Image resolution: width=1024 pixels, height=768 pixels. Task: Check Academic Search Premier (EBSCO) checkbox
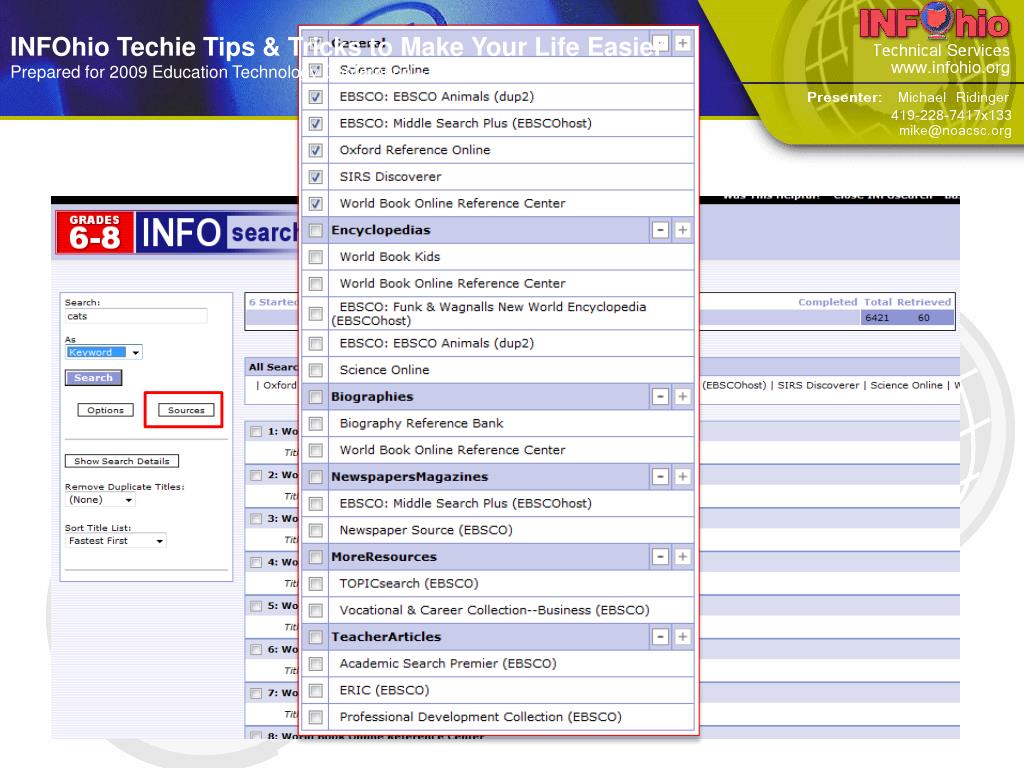click(315, 664)
